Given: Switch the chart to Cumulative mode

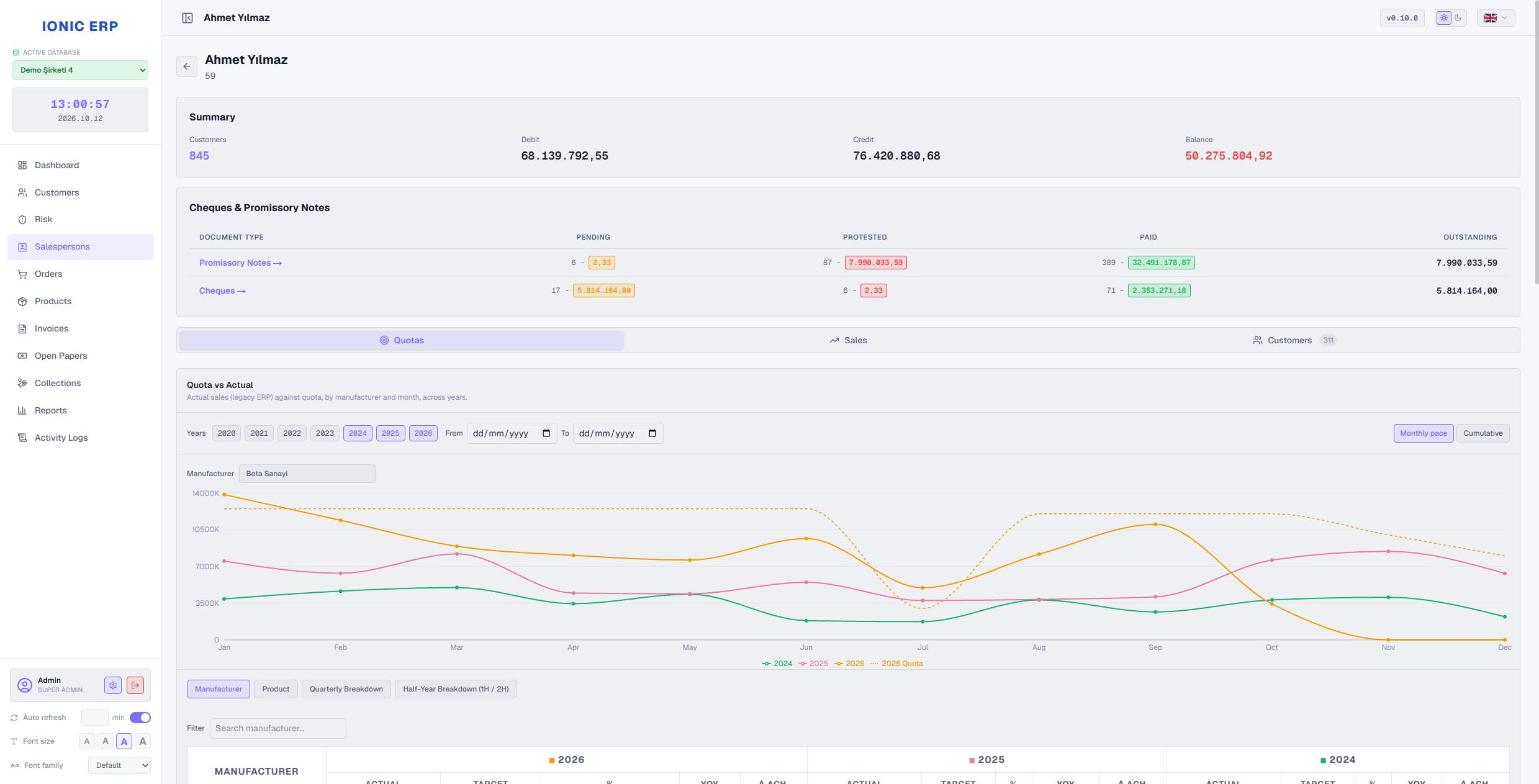Looking at the screenshot, I should (x=1483, y=433).
